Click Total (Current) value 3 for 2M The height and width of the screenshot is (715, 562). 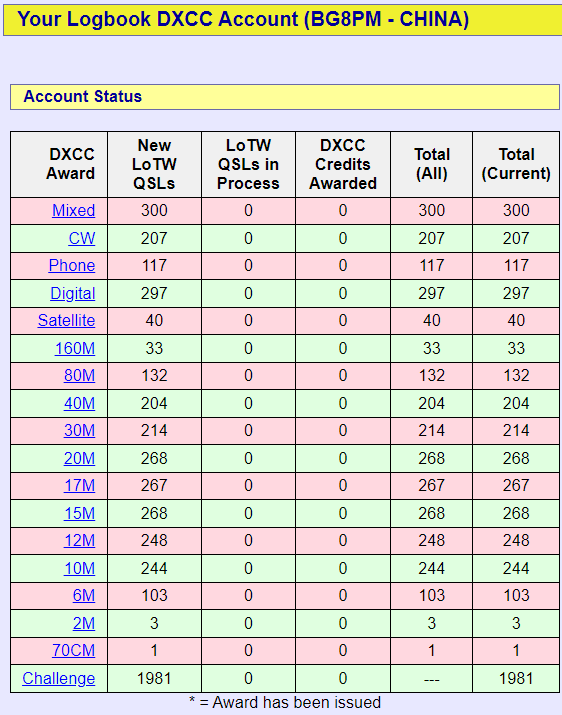(516, 624)
